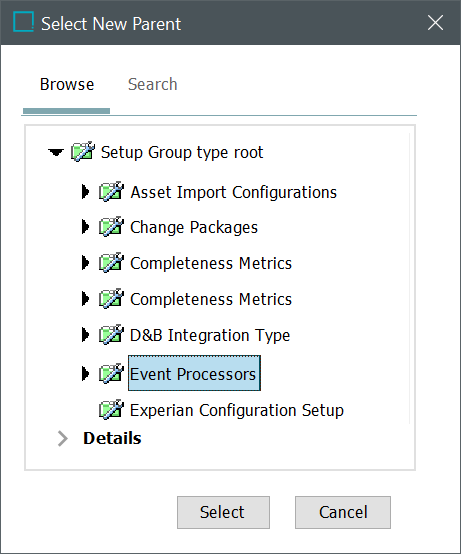Click the icon beside Asset Import Configurations
Screen dimensions: 461x554
[111, 192]
